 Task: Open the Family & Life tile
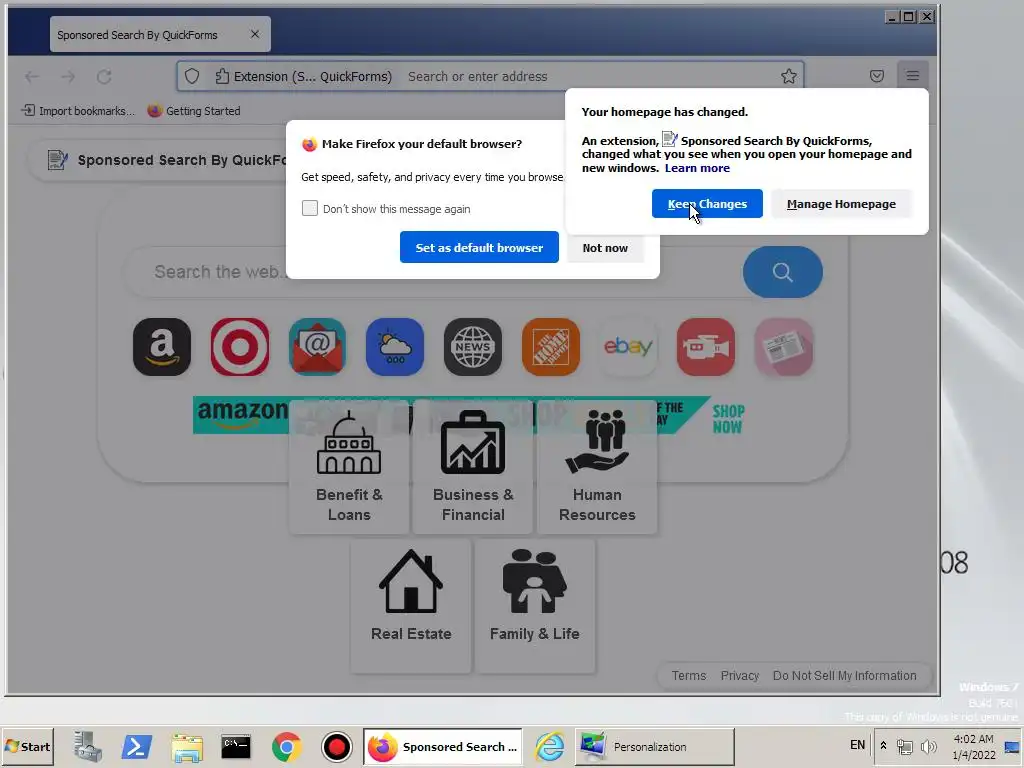535,606
